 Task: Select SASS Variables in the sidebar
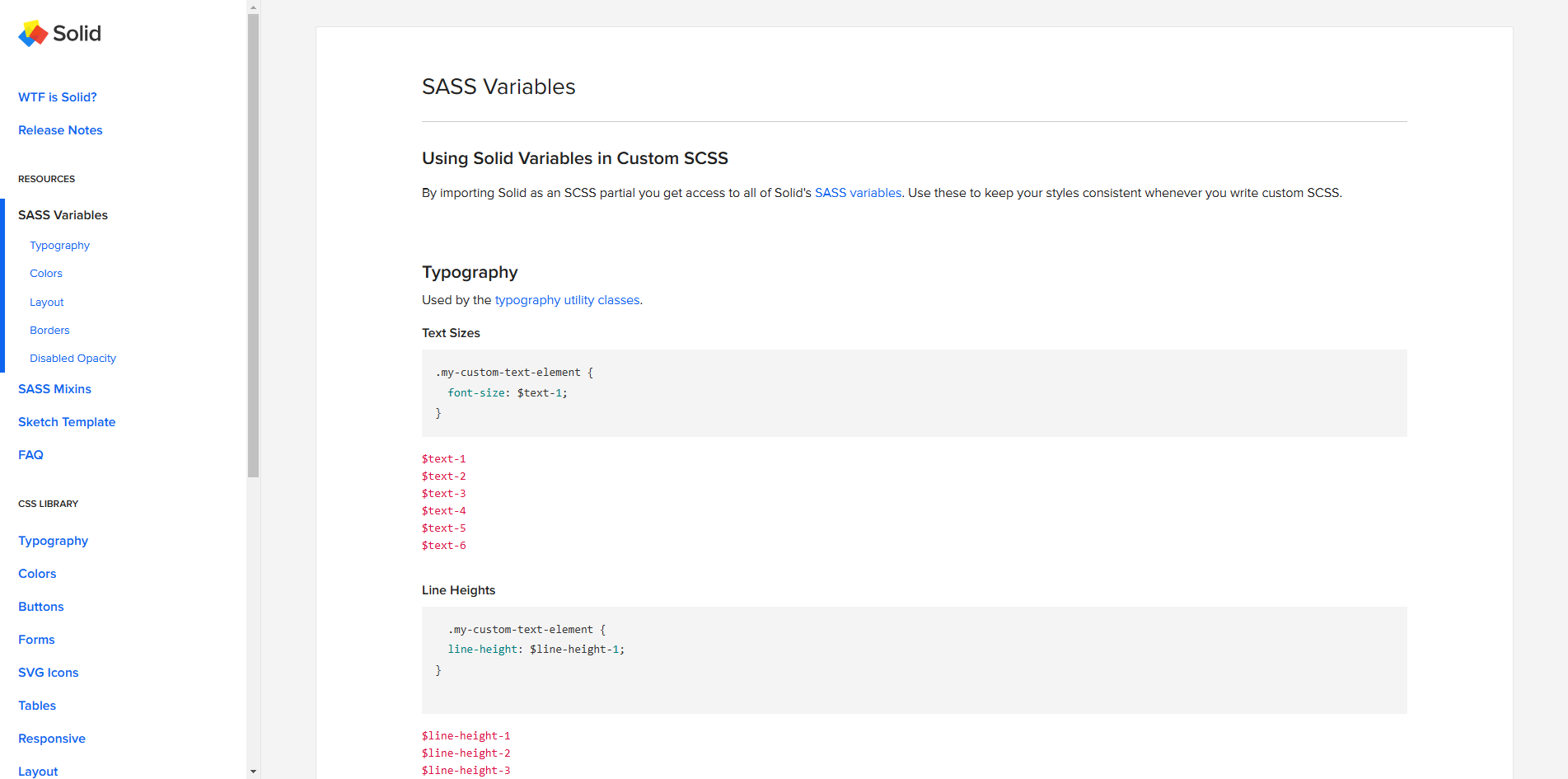tap(63, 215)
